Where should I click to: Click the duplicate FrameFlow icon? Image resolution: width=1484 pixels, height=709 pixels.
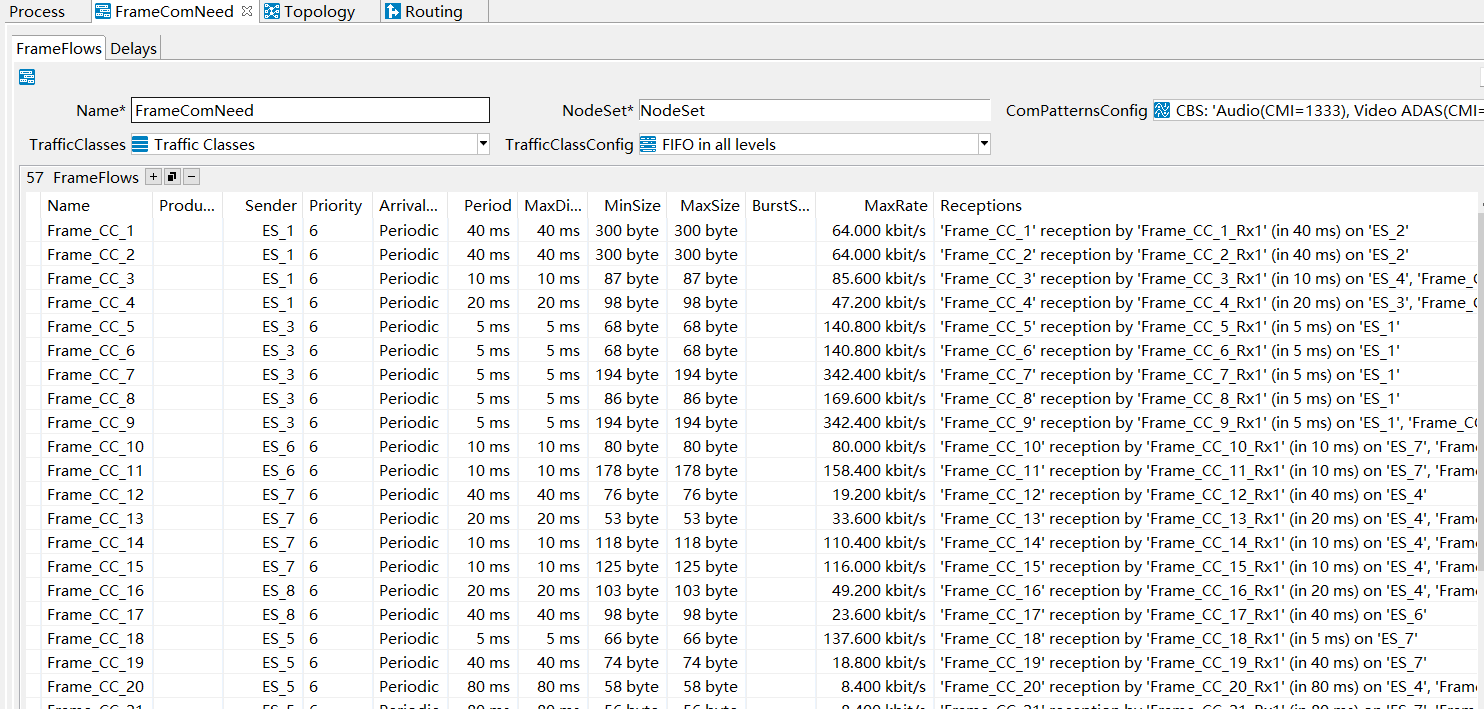(172, 177)
